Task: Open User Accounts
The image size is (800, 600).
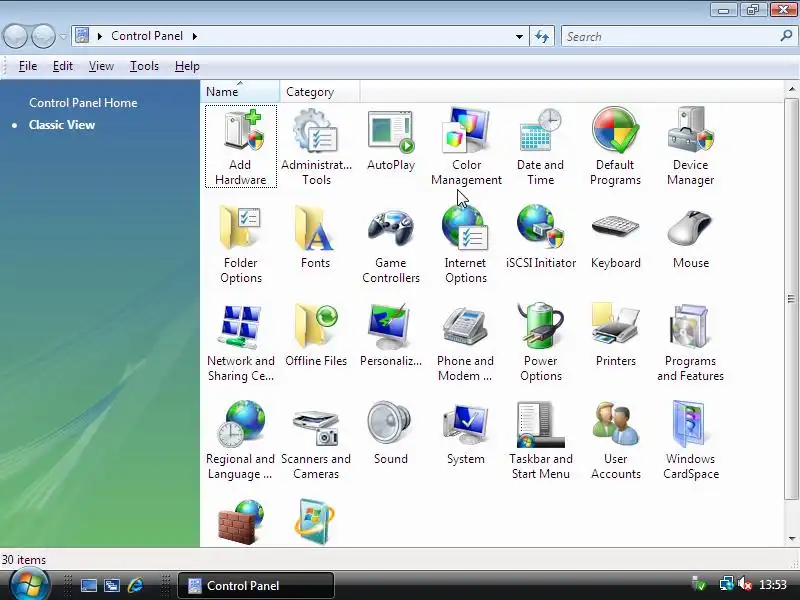Action: [x=615, y=440]
